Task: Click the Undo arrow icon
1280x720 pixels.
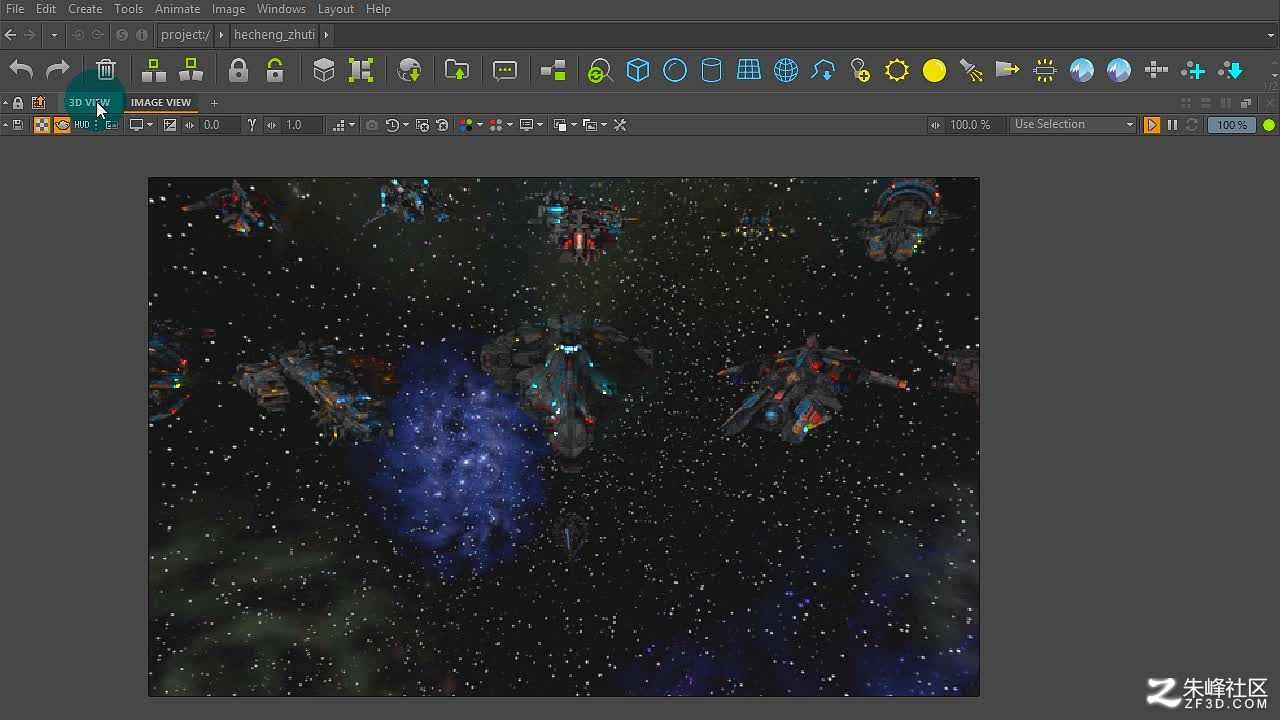Action: point(21,70)
